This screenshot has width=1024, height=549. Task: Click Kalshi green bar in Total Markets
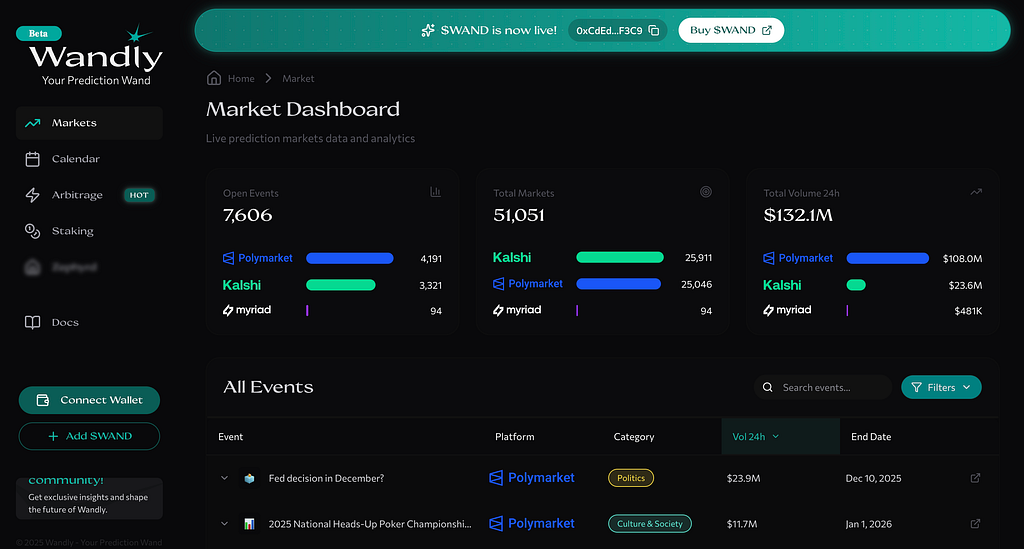point(620,257)
